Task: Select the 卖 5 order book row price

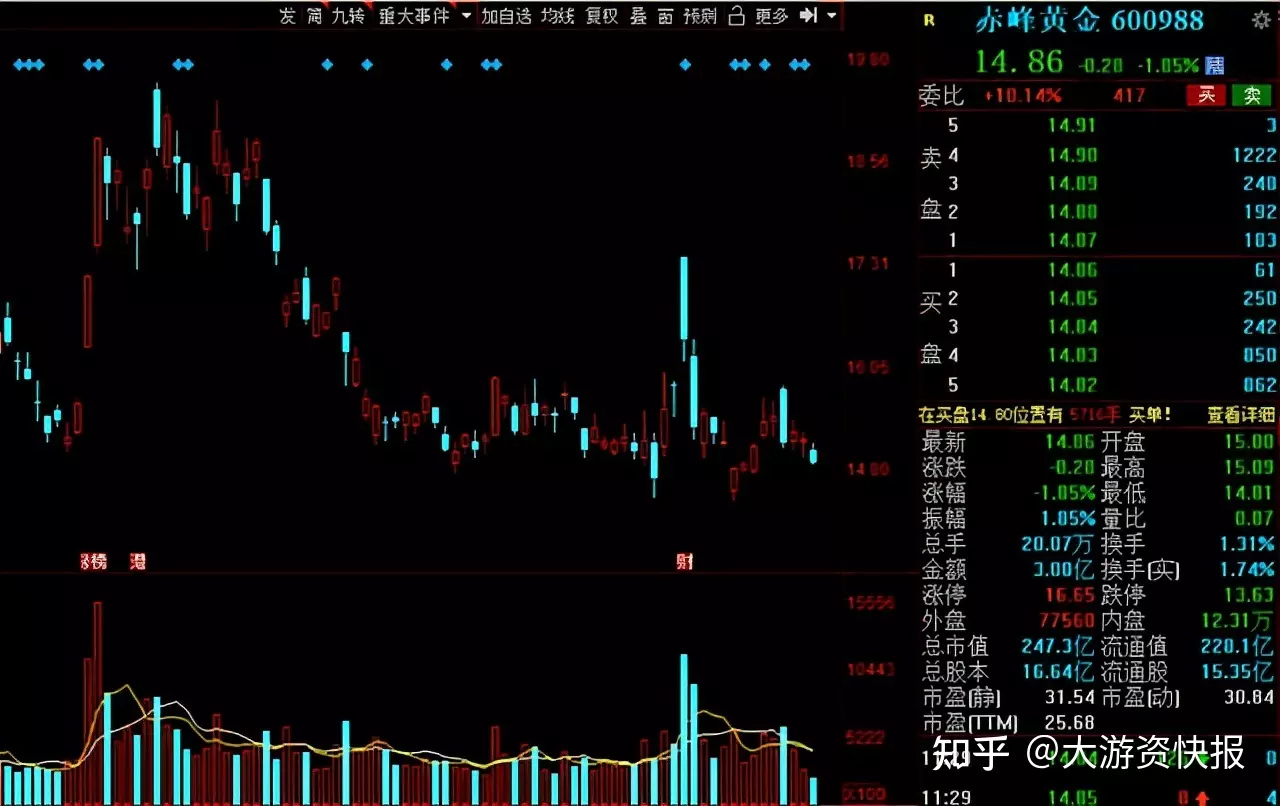Action: [1072, 126]
